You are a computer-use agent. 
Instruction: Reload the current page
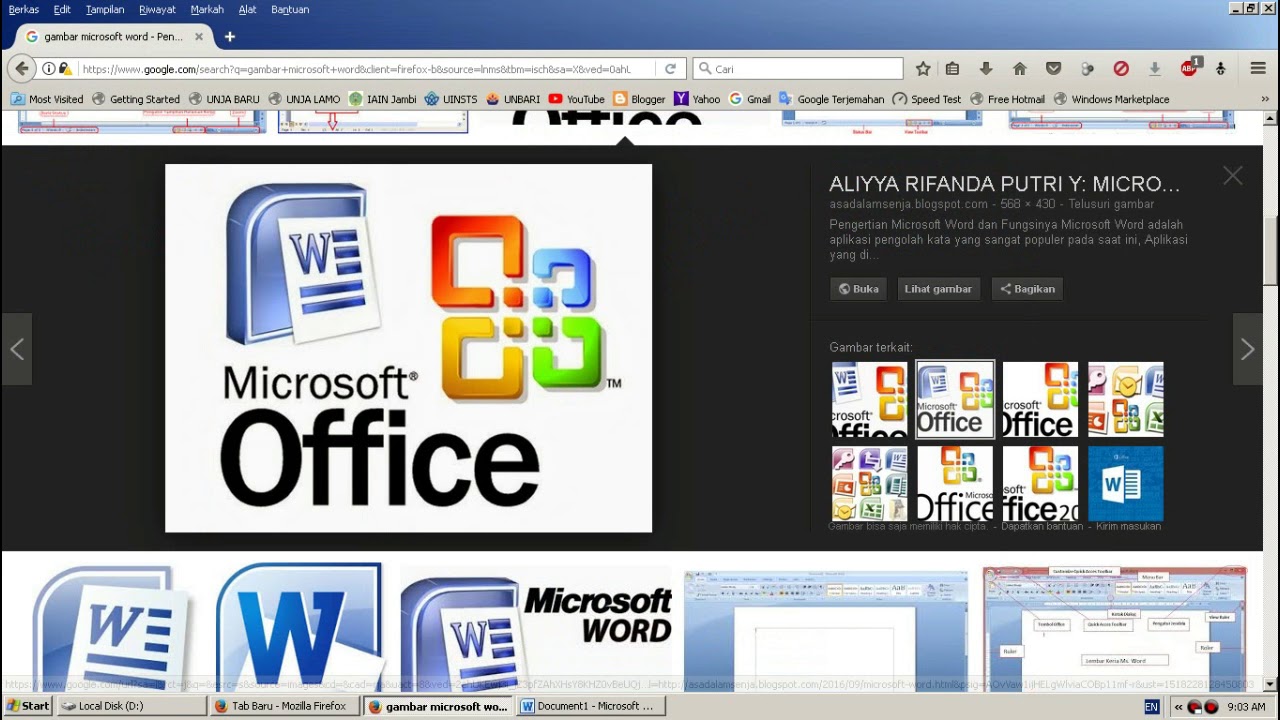[x=670, y=69]
